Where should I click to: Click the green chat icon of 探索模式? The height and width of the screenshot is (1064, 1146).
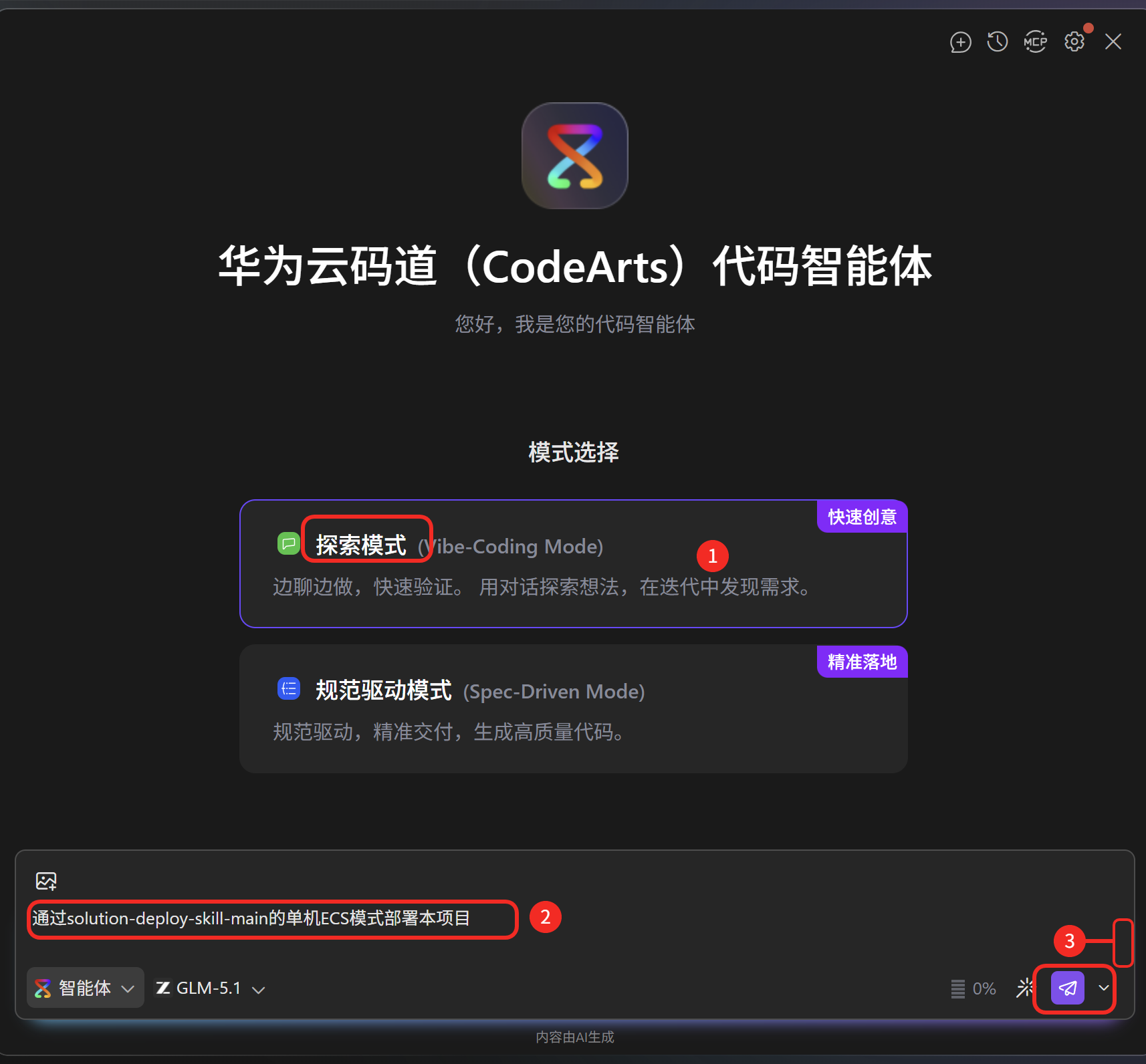288,543
